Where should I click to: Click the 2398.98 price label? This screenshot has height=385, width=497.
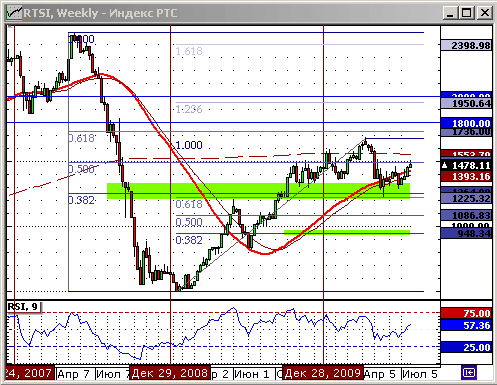467,45
